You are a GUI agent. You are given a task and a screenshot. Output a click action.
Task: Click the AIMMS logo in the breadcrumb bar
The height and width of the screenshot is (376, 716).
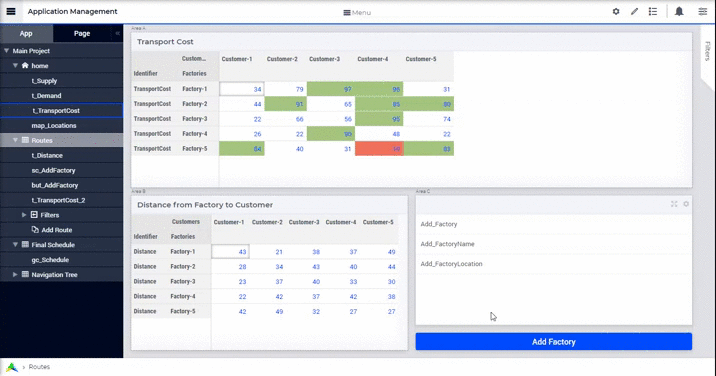pyautogui.click(x=11, y=367)
